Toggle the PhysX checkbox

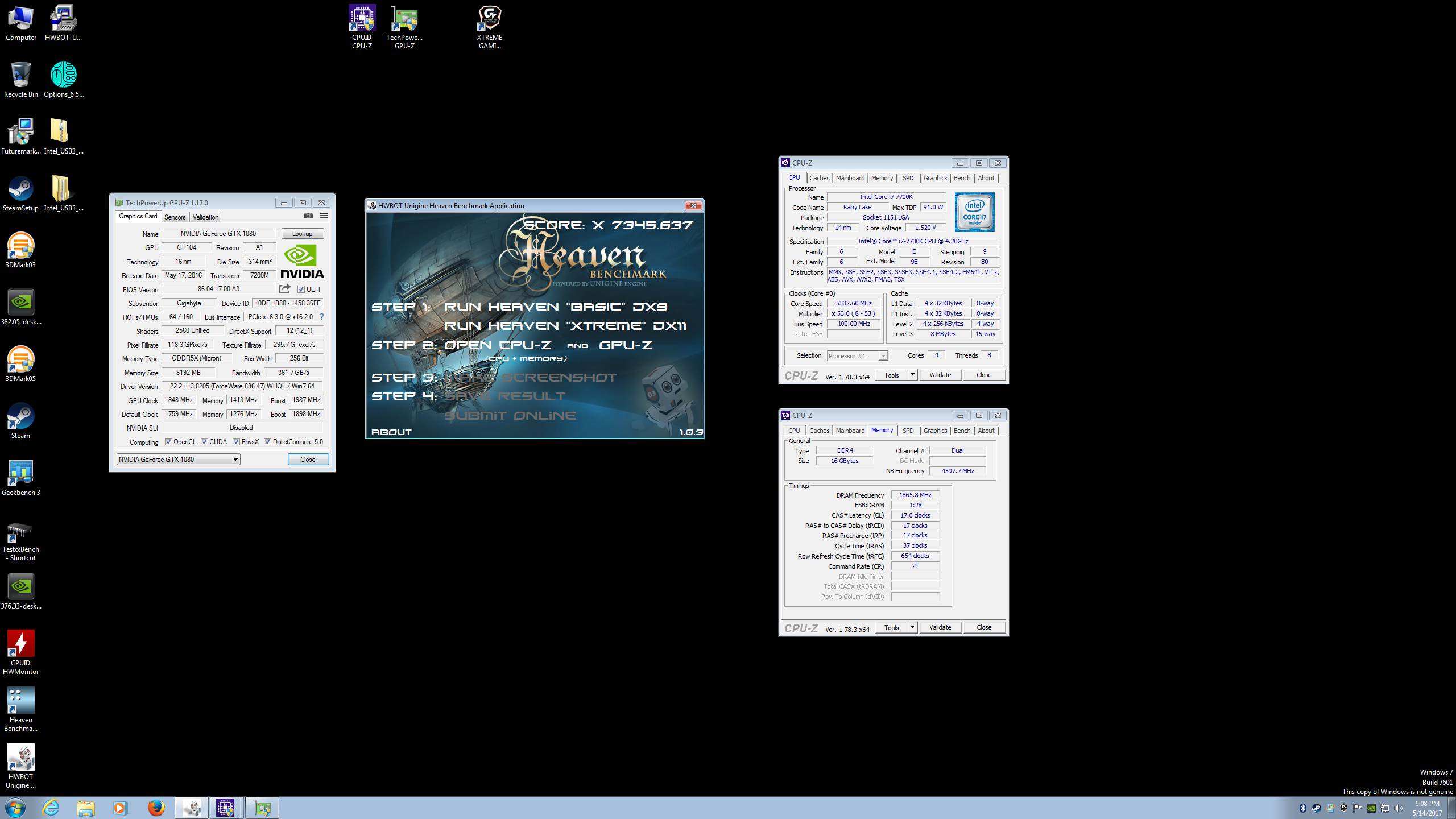(x=236, y=442)
